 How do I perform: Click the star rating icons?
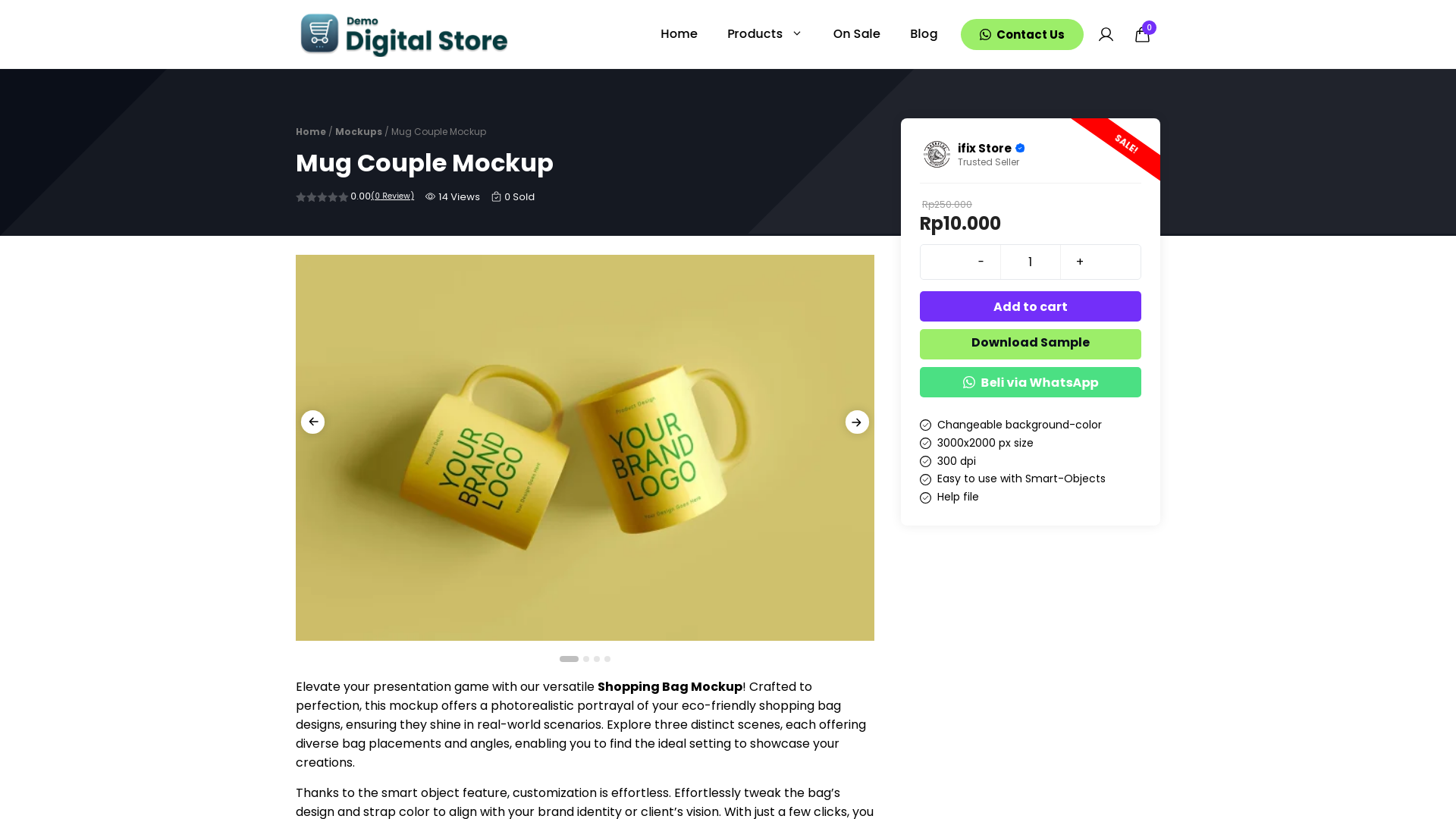click(322, 197)
